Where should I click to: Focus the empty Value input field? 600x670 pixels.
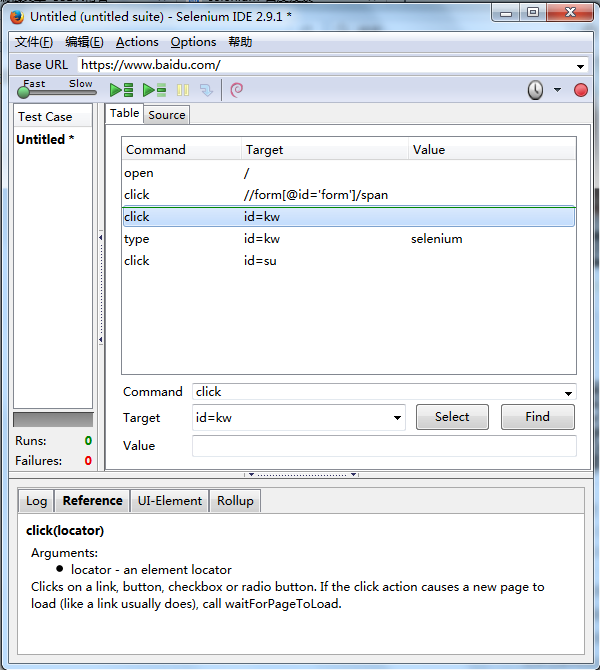pyautogui.click(x=384, y=446)
